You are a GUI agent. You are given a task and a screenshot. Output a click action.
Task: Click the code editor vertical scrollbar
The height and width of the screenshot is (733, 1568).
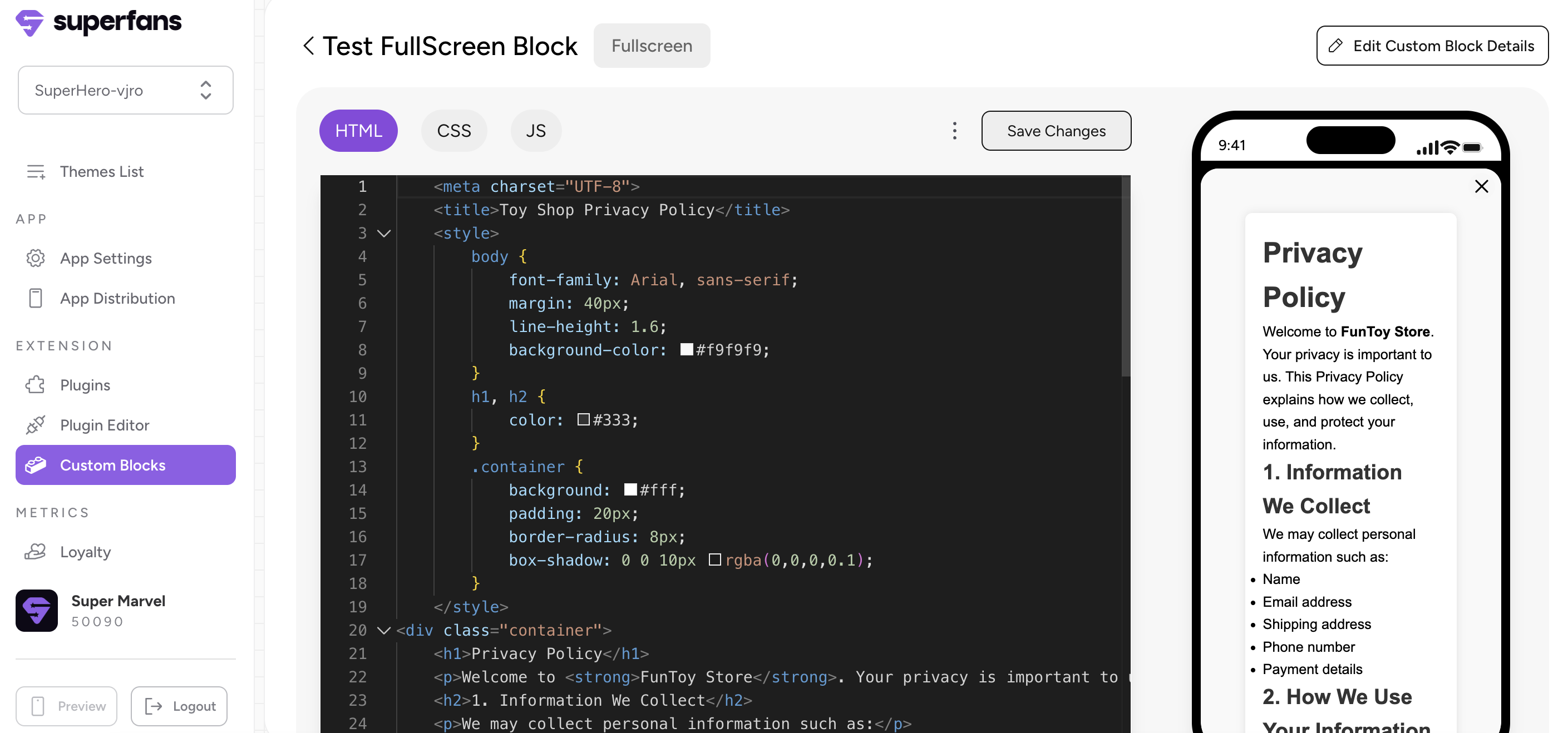click(1126, 278)
